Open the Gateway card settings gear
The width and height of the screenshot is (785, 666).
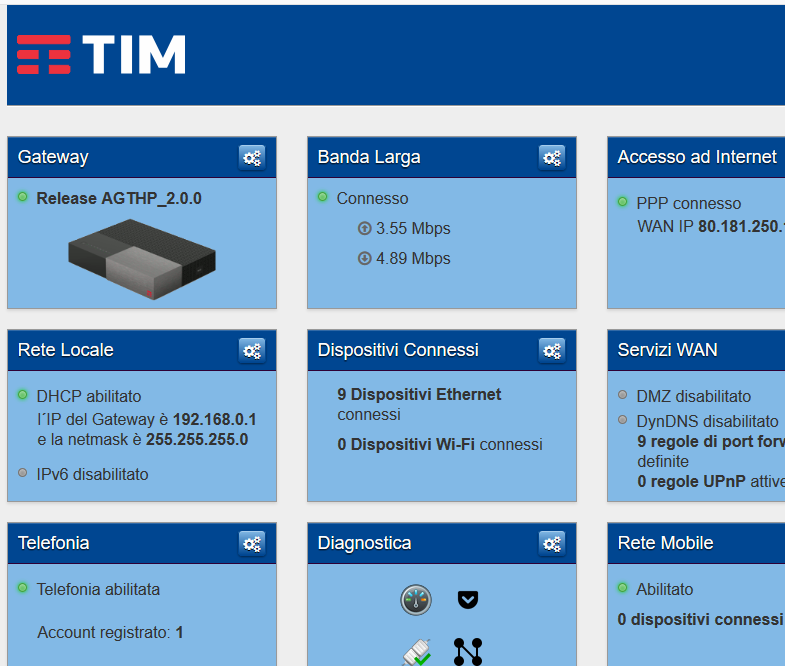pyautogui.click(x=252, y=158)
